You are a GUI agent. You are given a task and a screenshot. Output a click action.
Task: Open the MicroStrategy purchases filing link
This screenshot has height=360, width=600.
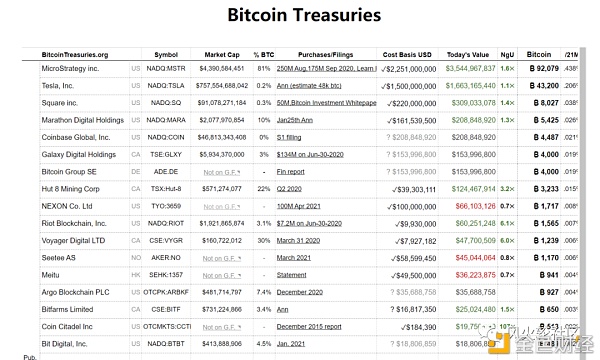(x=326, y=68)
